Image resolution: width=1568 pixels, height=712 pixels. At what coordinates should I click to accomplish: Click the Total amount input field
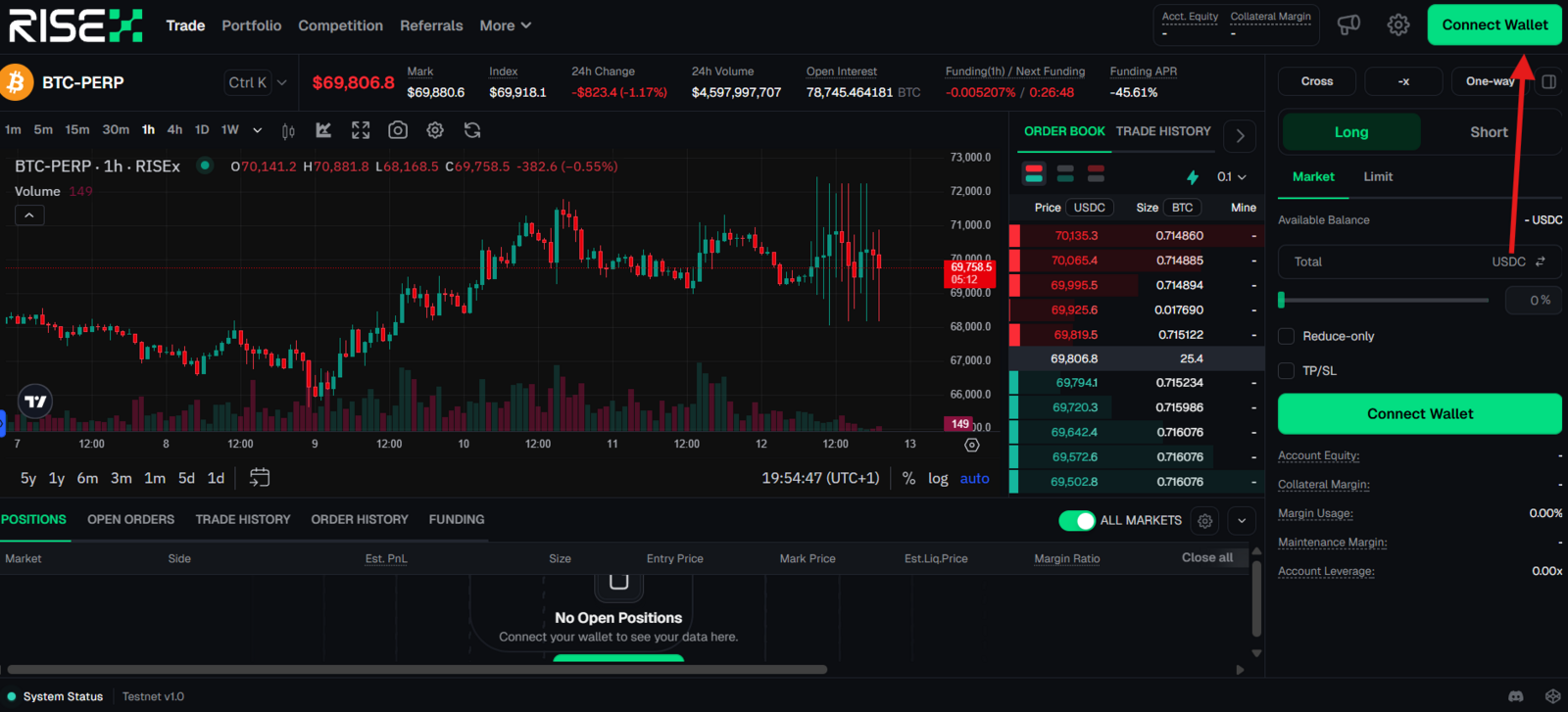point(1420,262)
